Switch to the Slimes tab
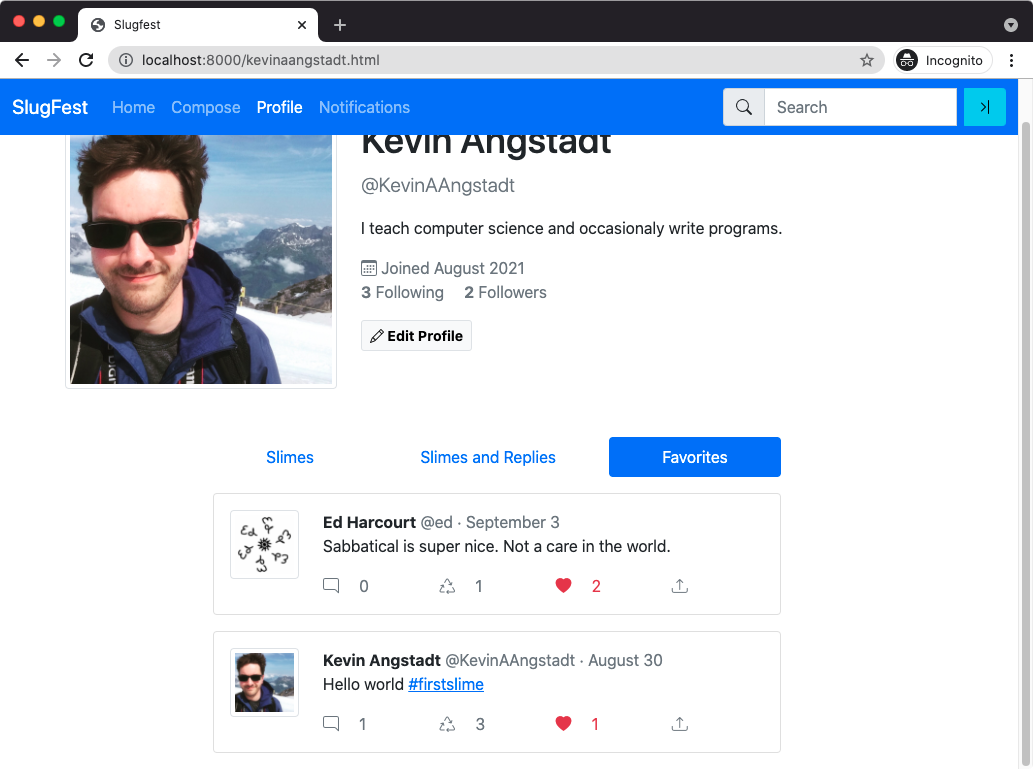Viewport: 1033px width, 769px height. click(x=289, y=457)
